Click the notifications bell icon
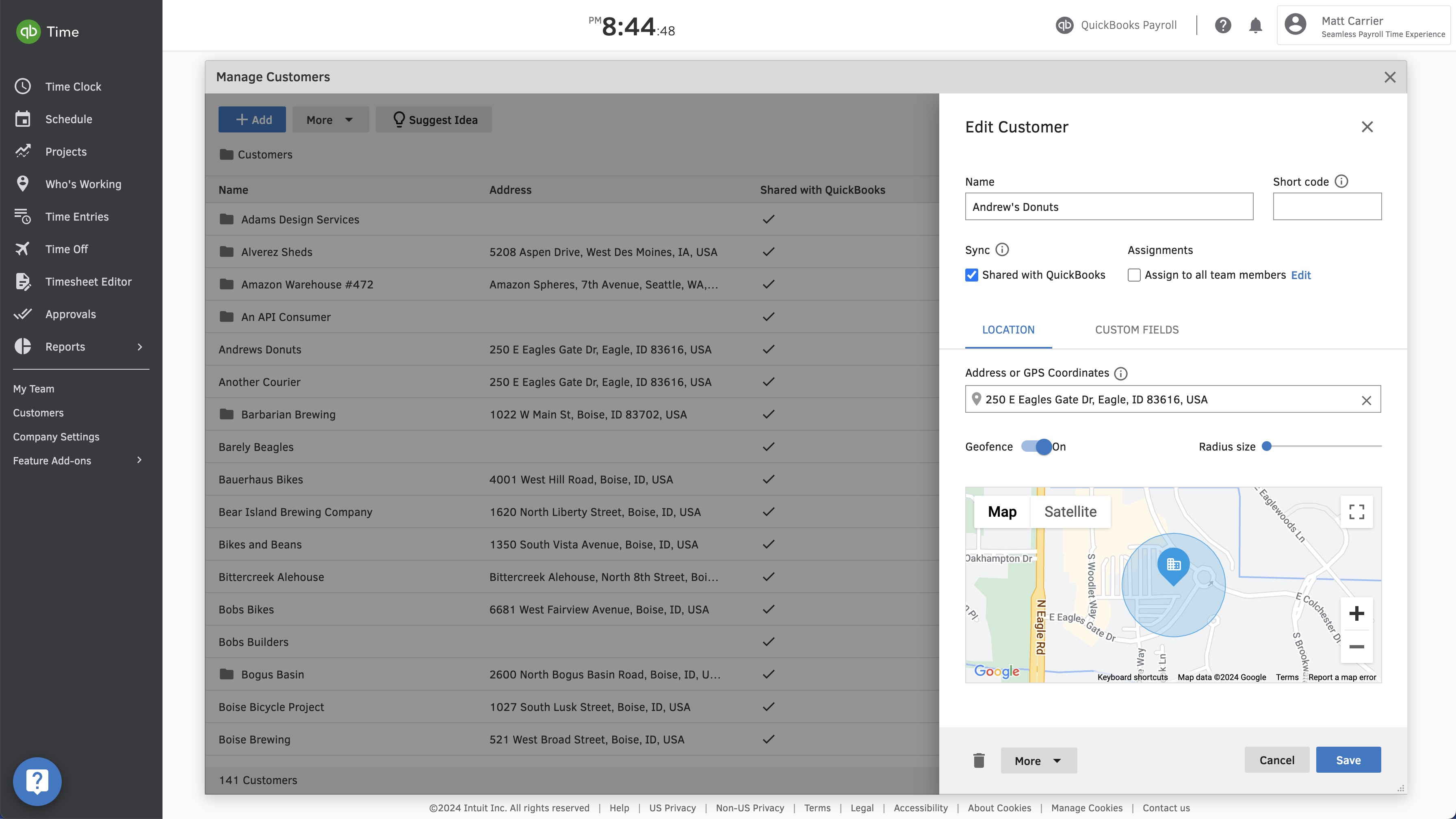This screenshot has width=1456, height=819. click(1255, 26)
